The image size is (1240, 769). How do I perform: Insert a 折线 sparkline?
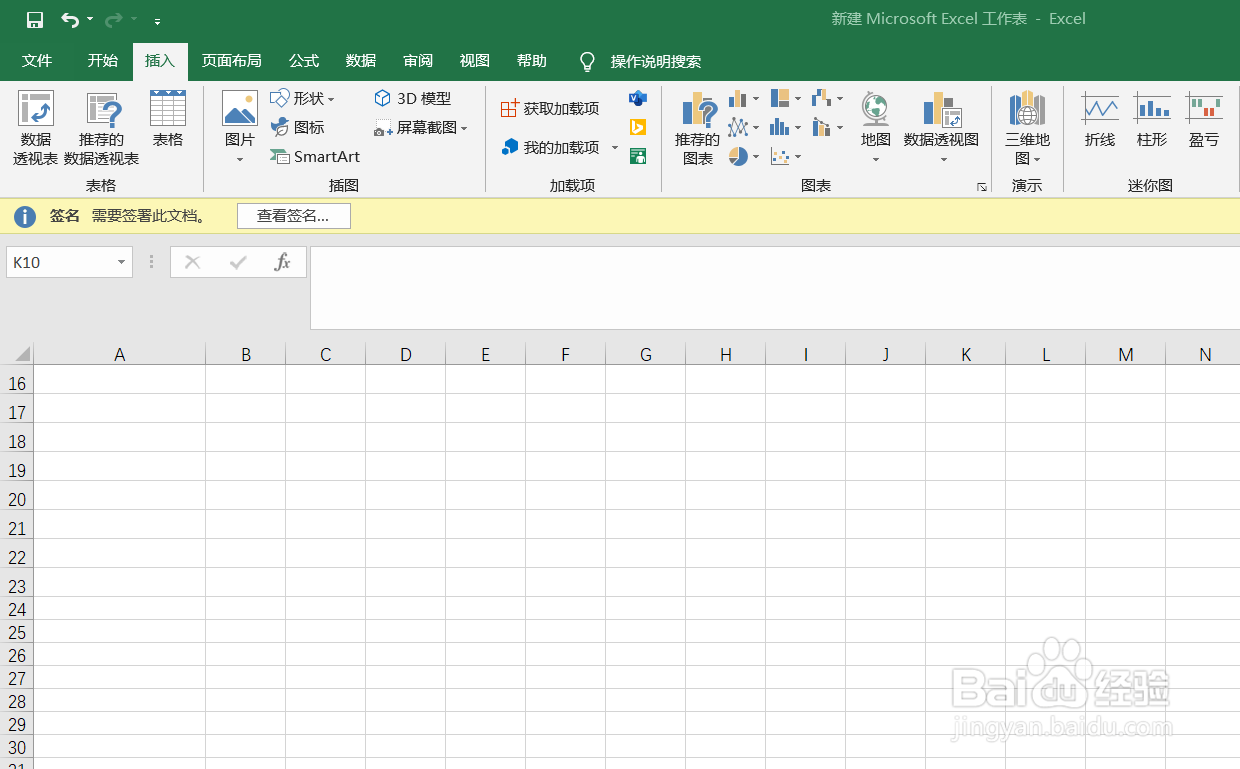pos(1100,120)
